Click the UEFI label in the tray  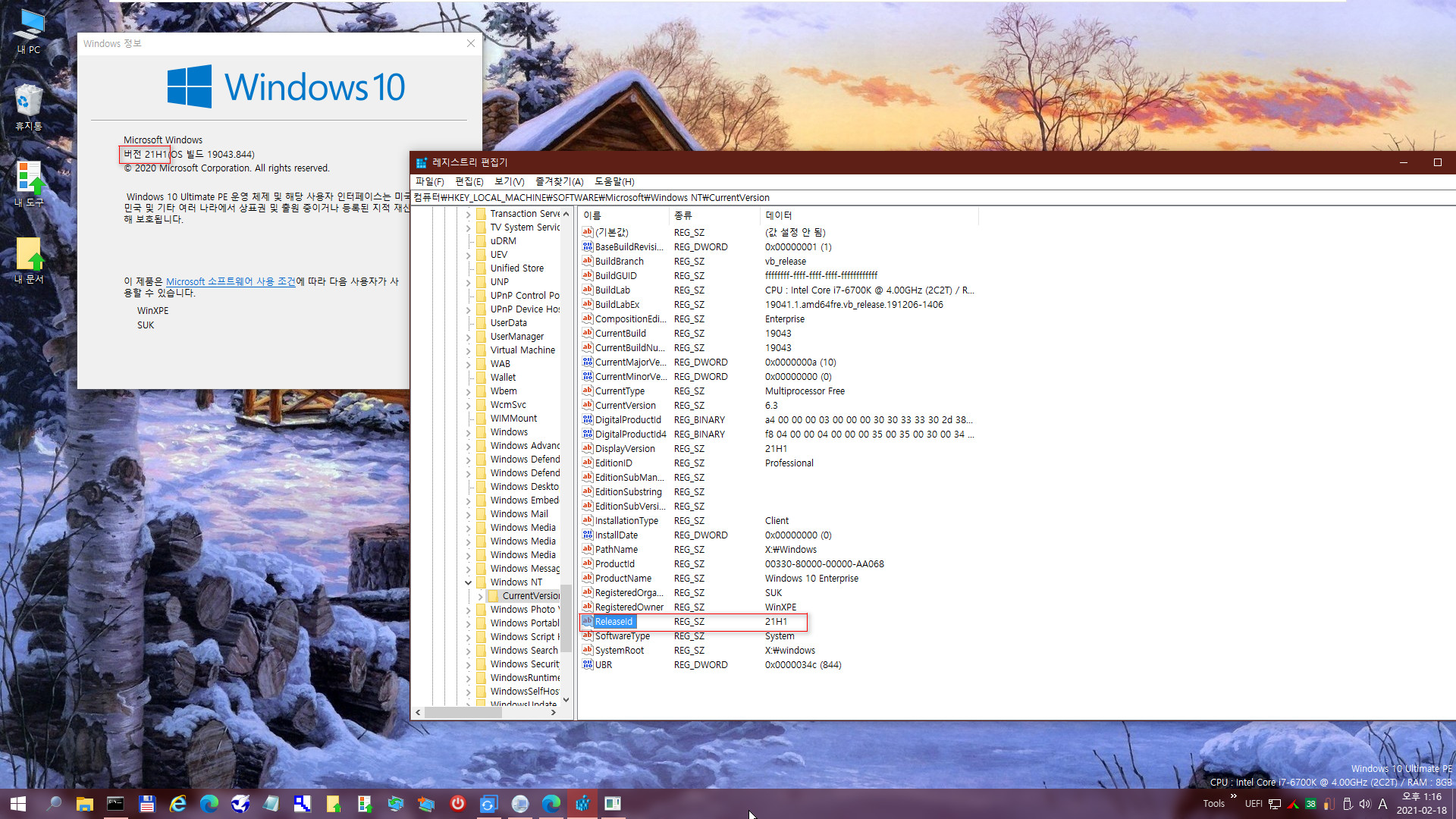coord(1254,804)
